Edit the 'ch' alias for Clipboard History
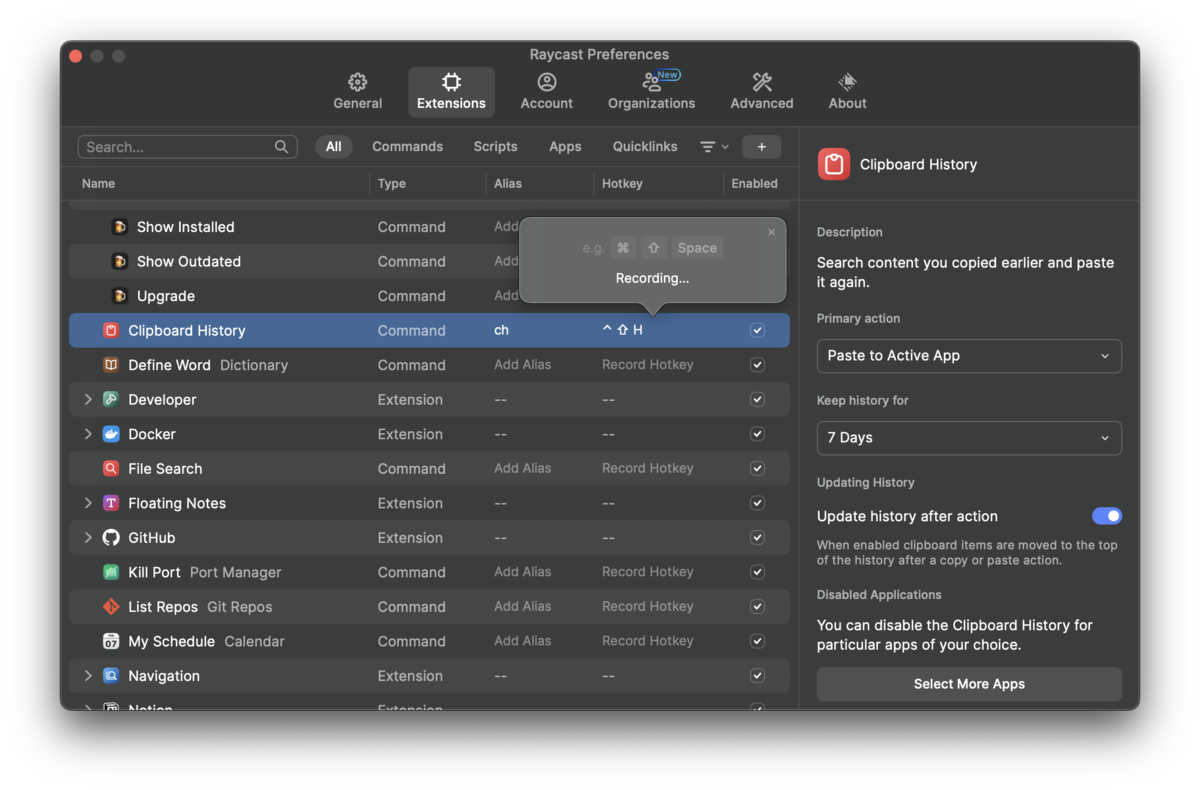1200x790 pixels. point(501,330)
